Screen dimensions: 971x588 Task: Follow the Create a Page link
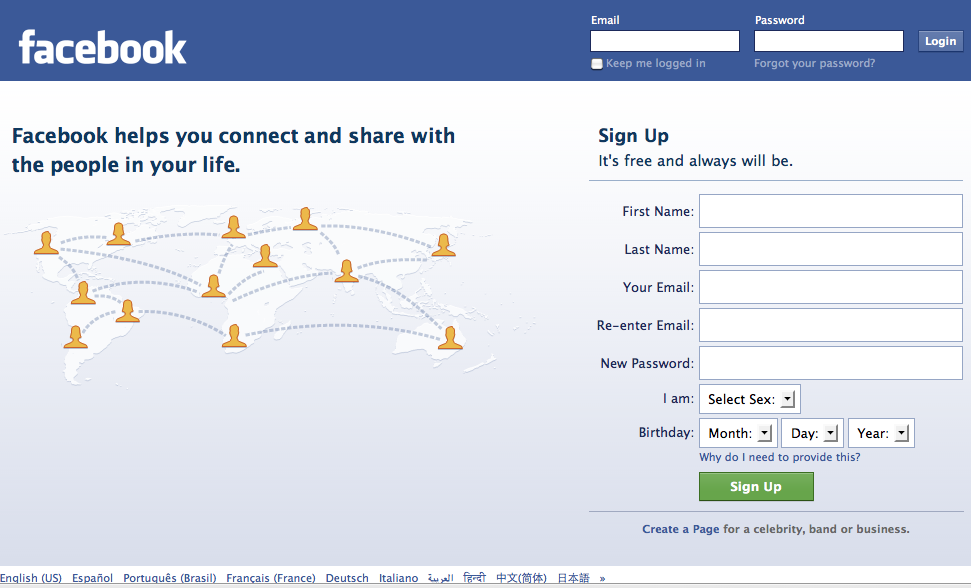point(680,529)
